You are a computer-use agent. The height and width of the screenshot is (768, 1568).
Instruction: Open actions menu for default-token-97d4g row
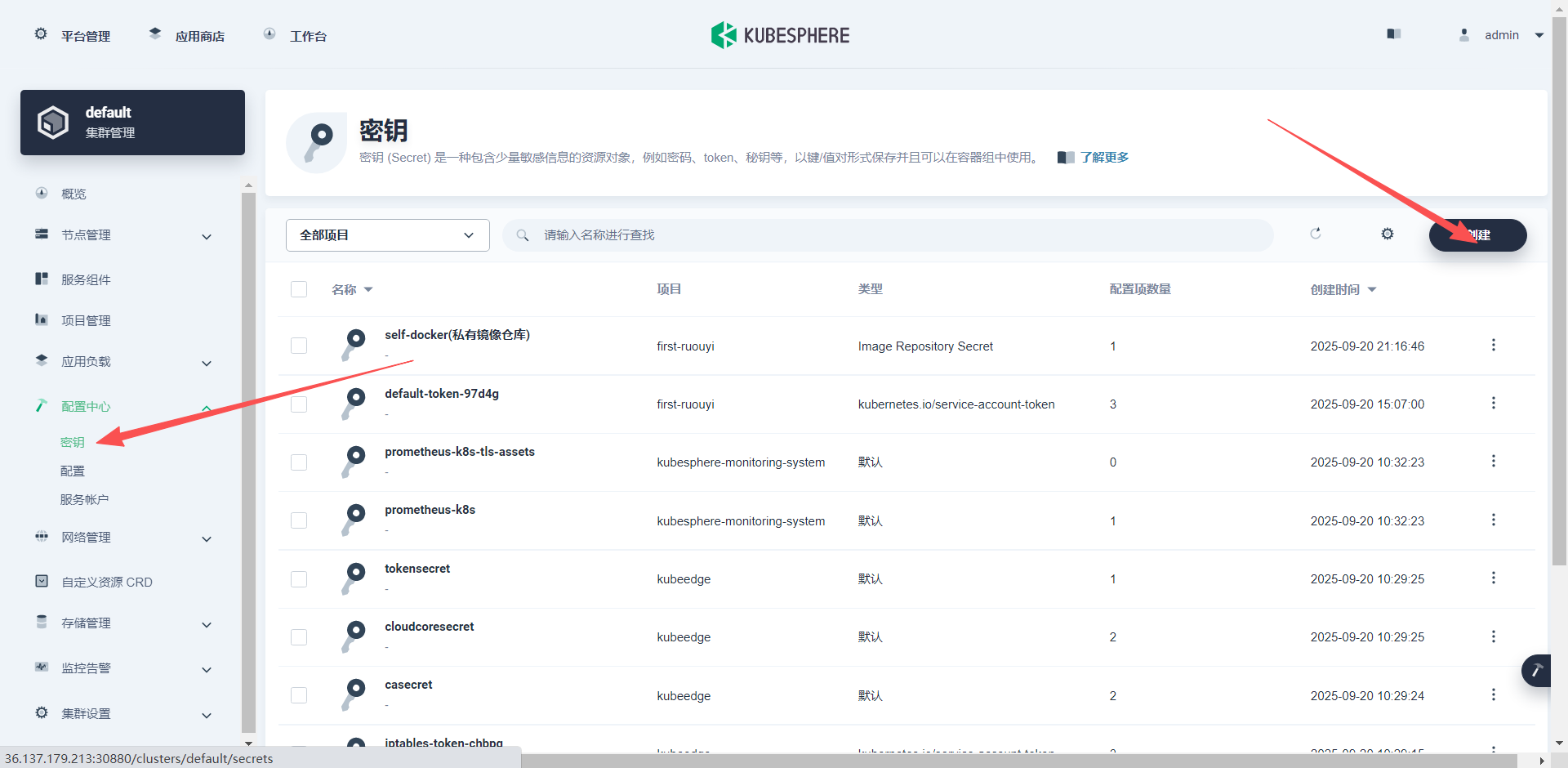[1494, 403]
